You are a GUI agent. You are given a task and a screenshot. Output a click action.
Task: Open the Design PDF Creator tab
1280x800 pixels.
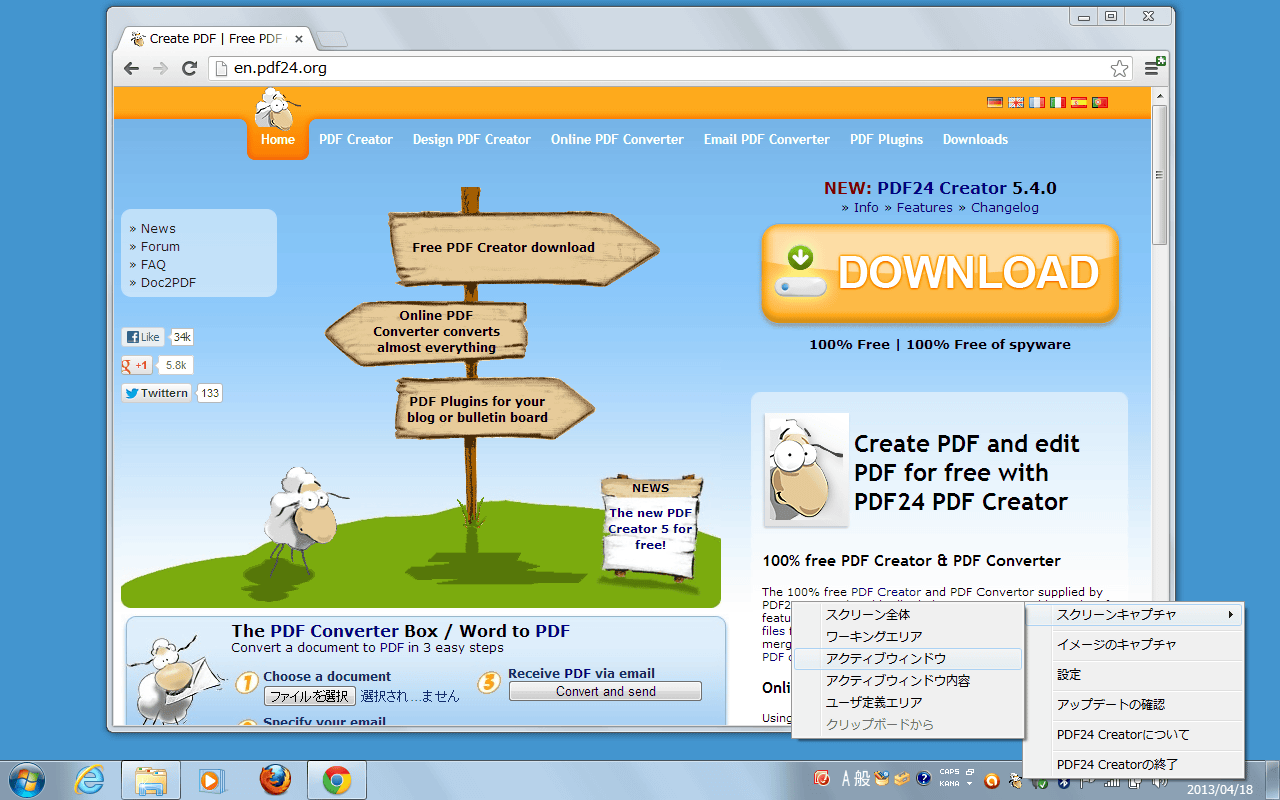[472, 139]
